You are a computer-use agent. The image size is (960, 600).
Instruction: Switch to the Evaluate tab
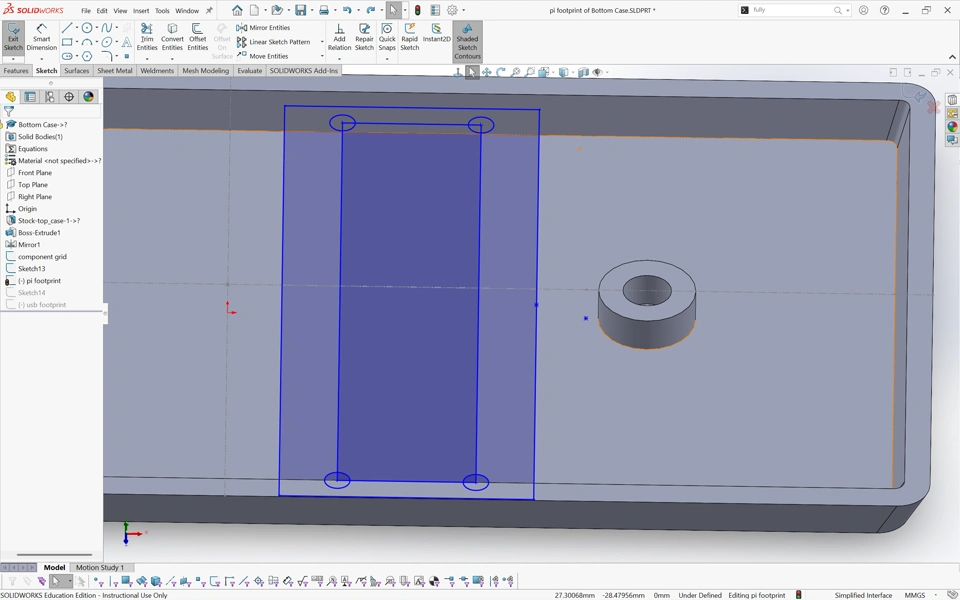tap(249, 71)
